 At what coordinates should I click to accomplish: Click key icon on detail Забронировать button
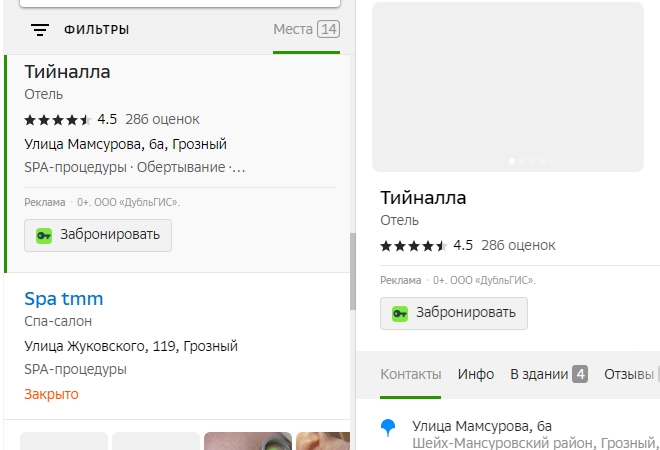(x=399, y=313)
